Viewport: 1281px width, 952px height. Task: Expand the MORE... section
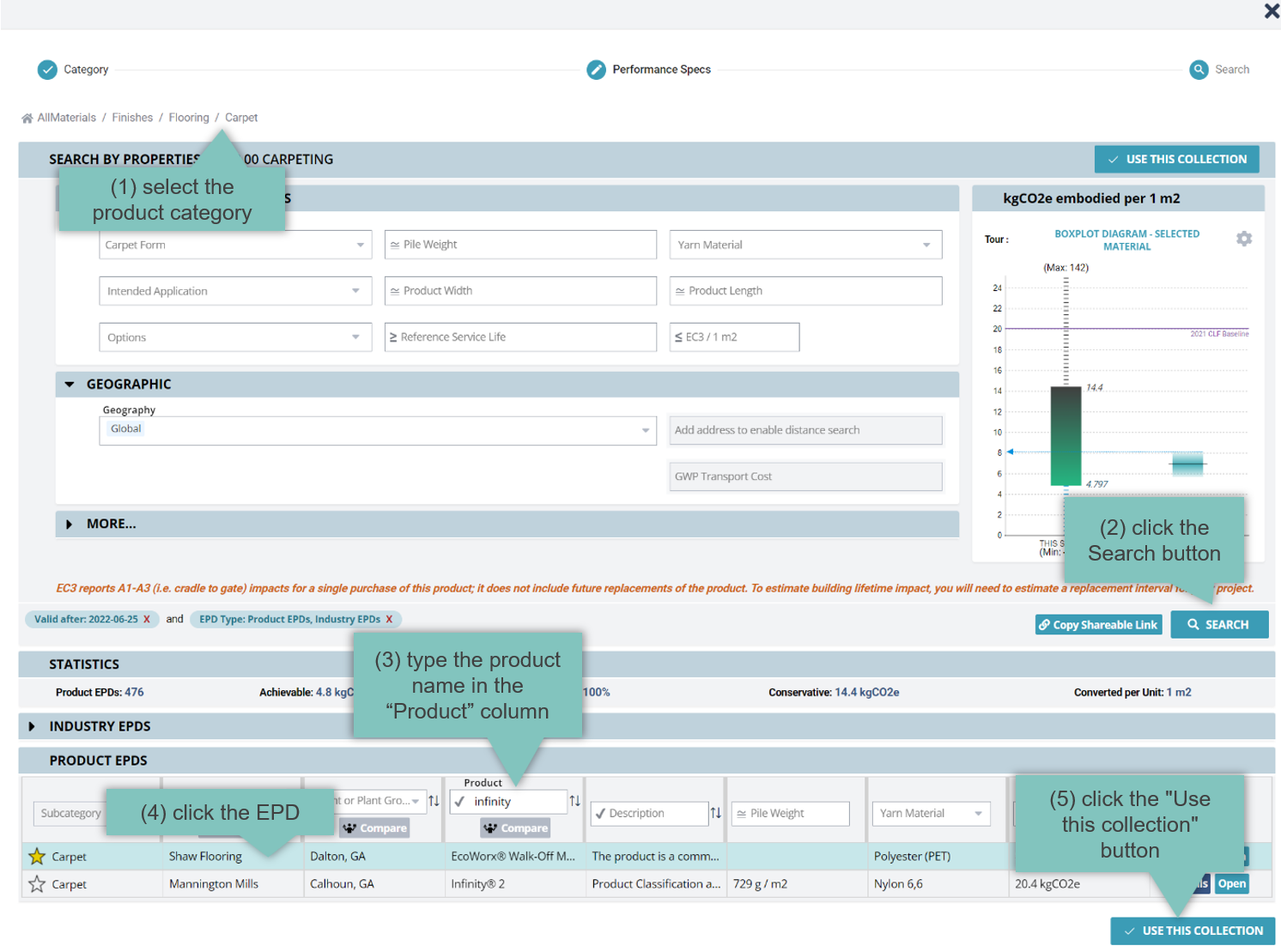(70, 525)
